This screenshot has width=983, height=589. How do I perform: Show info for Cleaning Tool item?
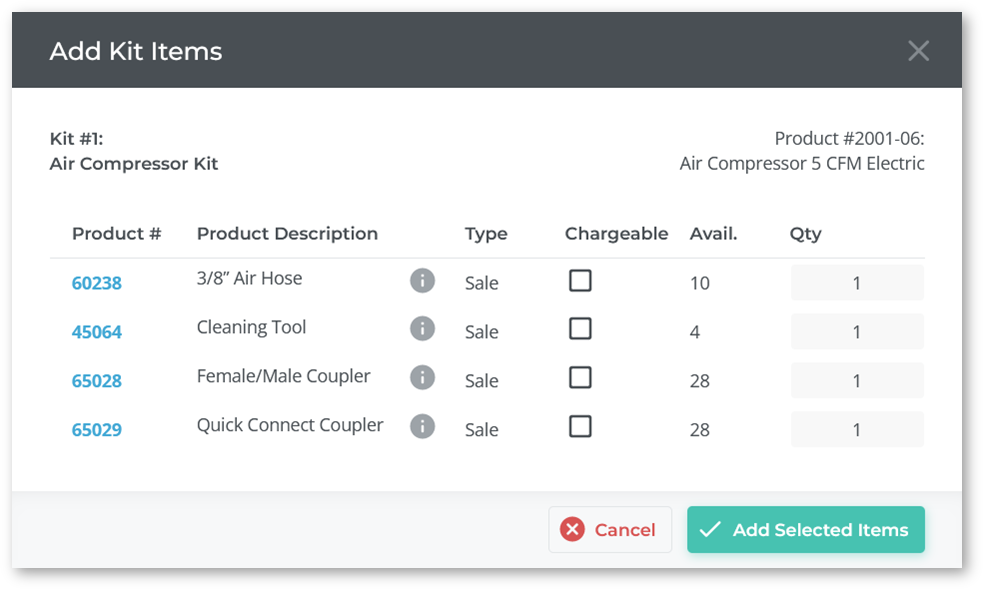point(423,328)
